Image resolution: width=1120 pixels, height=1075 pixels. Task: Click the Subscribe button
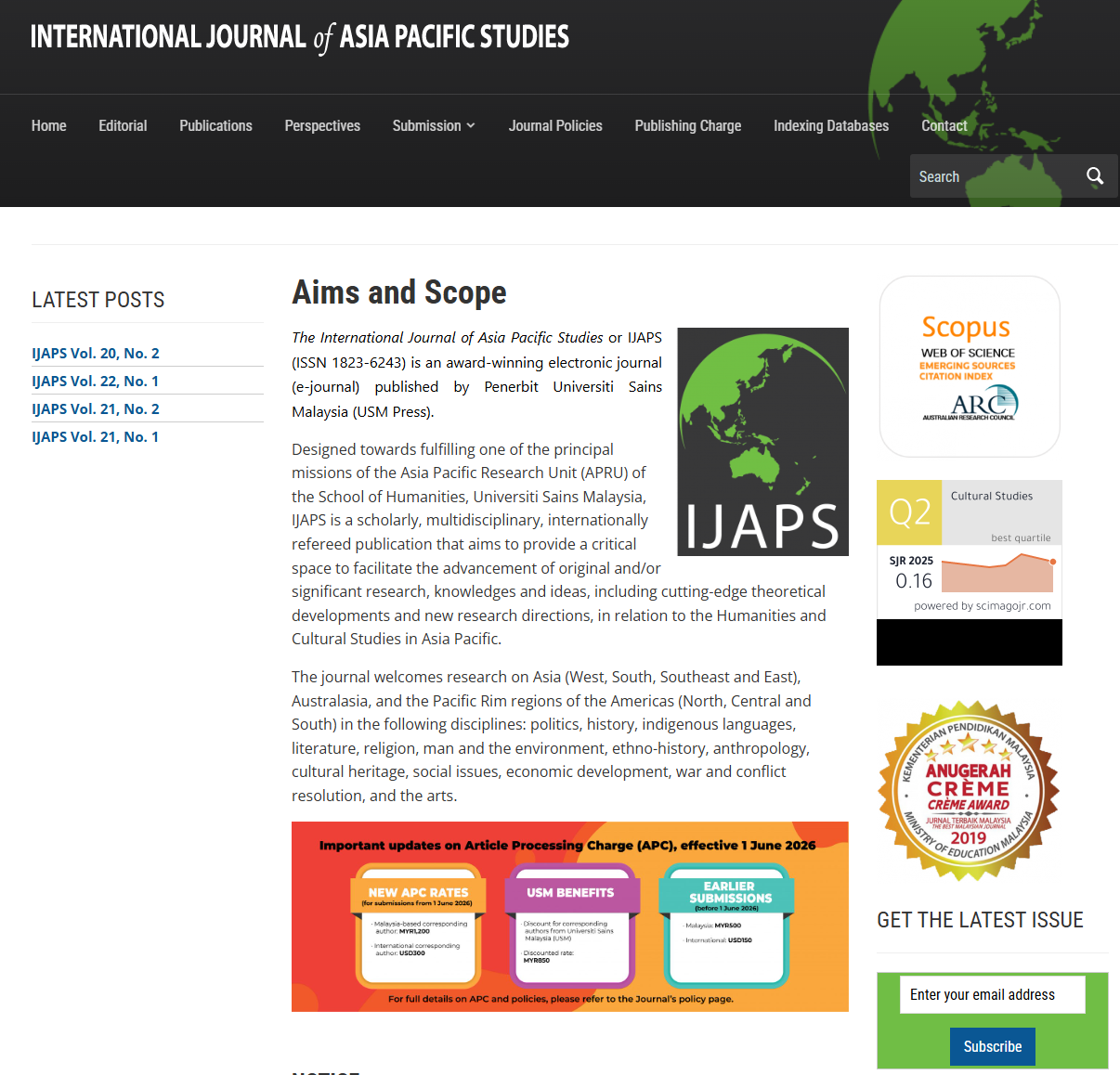click(993, 1046)
